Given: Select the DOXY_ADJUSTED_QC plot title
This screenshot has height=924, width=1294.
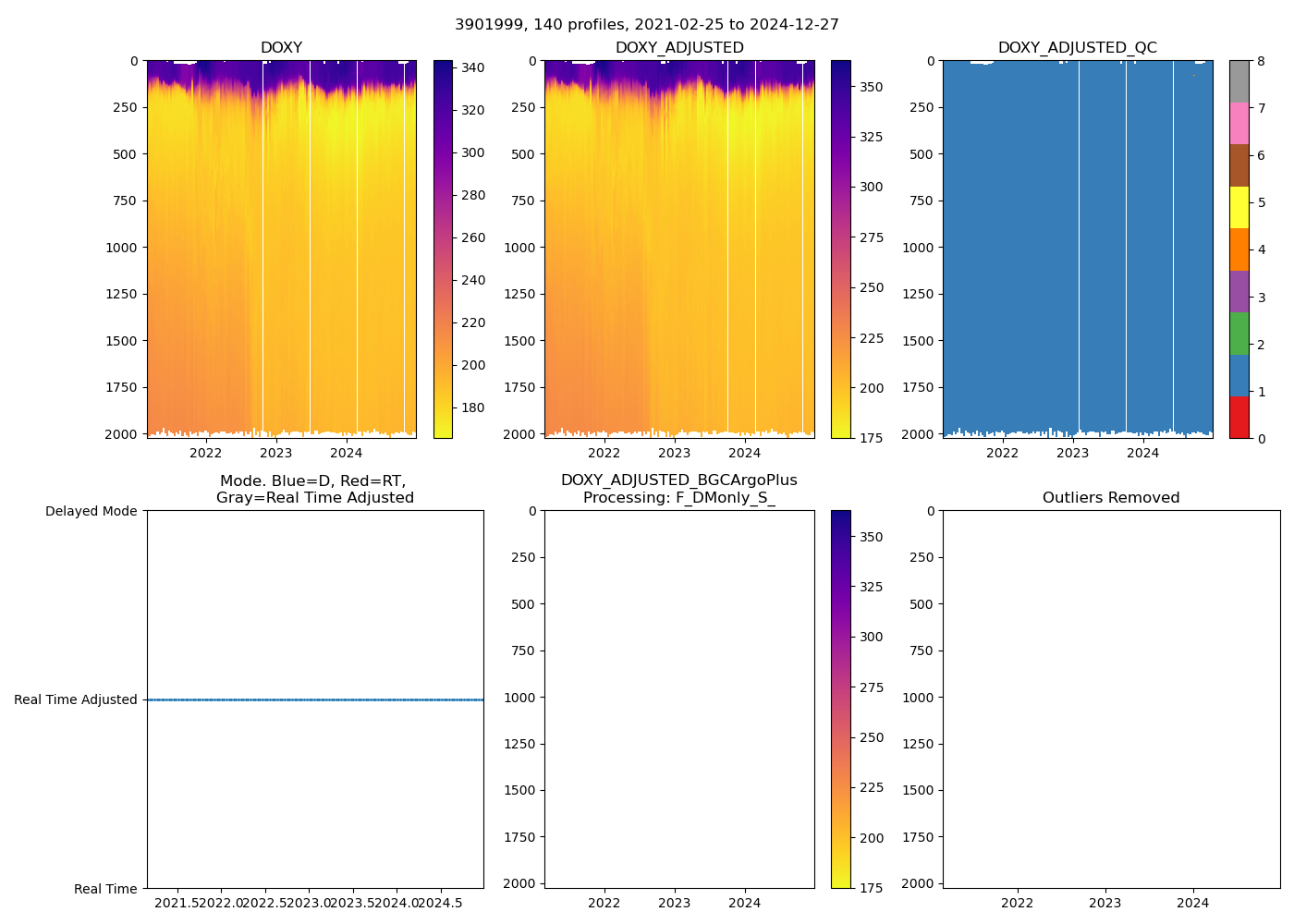Looking at the screenshot, I should click(1077, 47).
